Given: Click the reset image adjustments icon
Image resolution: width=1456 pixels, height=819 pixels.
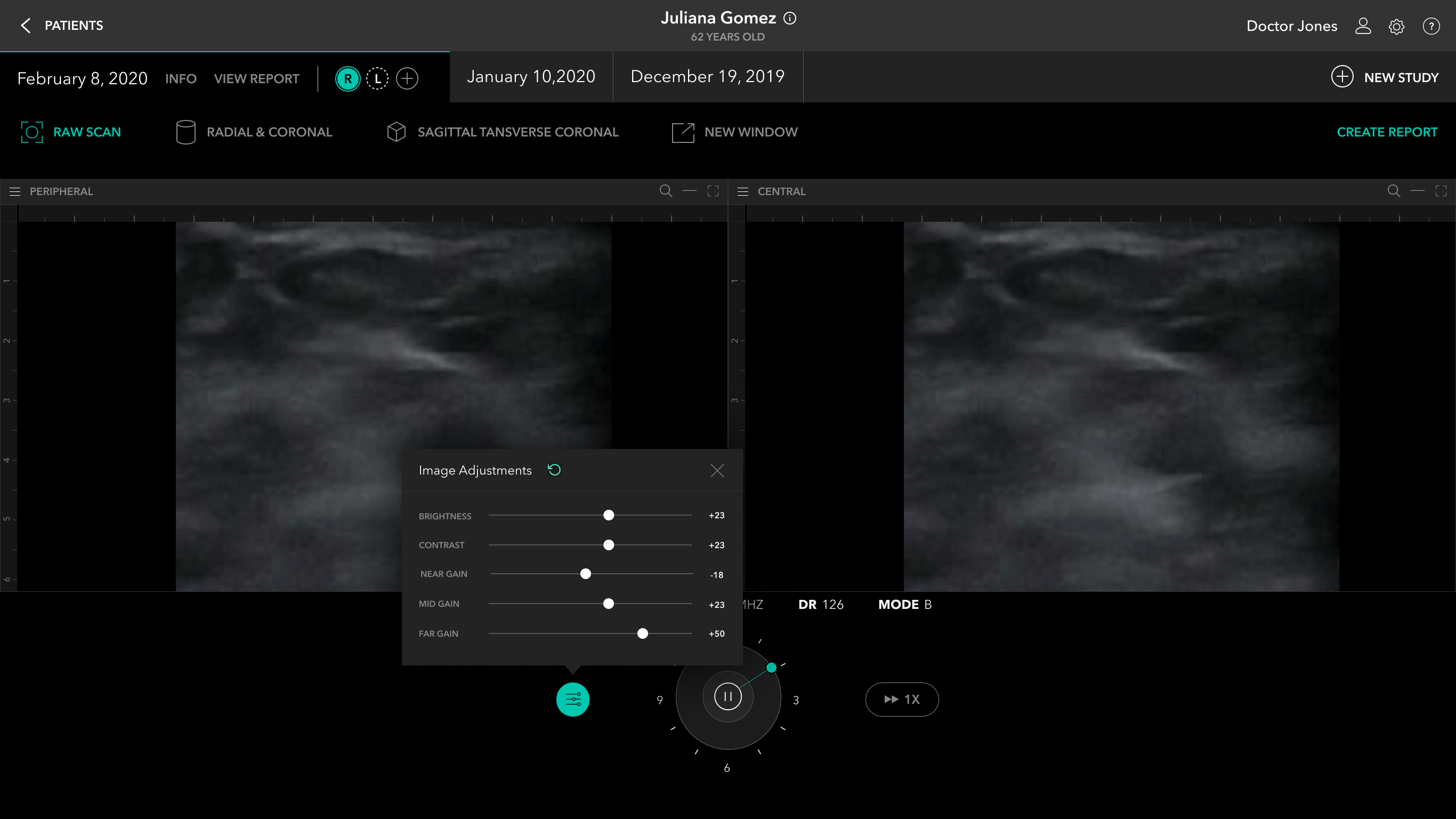Looking at the screenshot, I should [x=554, y=470].
